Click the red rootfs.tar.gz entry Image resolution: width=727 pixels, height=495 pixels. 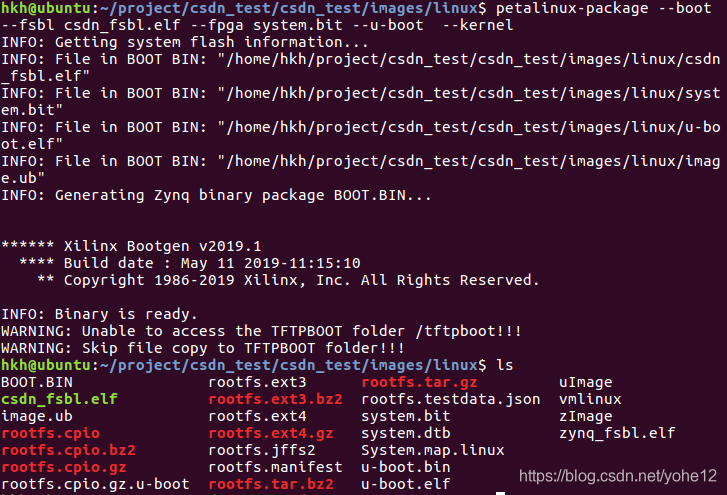pos(419,382)
